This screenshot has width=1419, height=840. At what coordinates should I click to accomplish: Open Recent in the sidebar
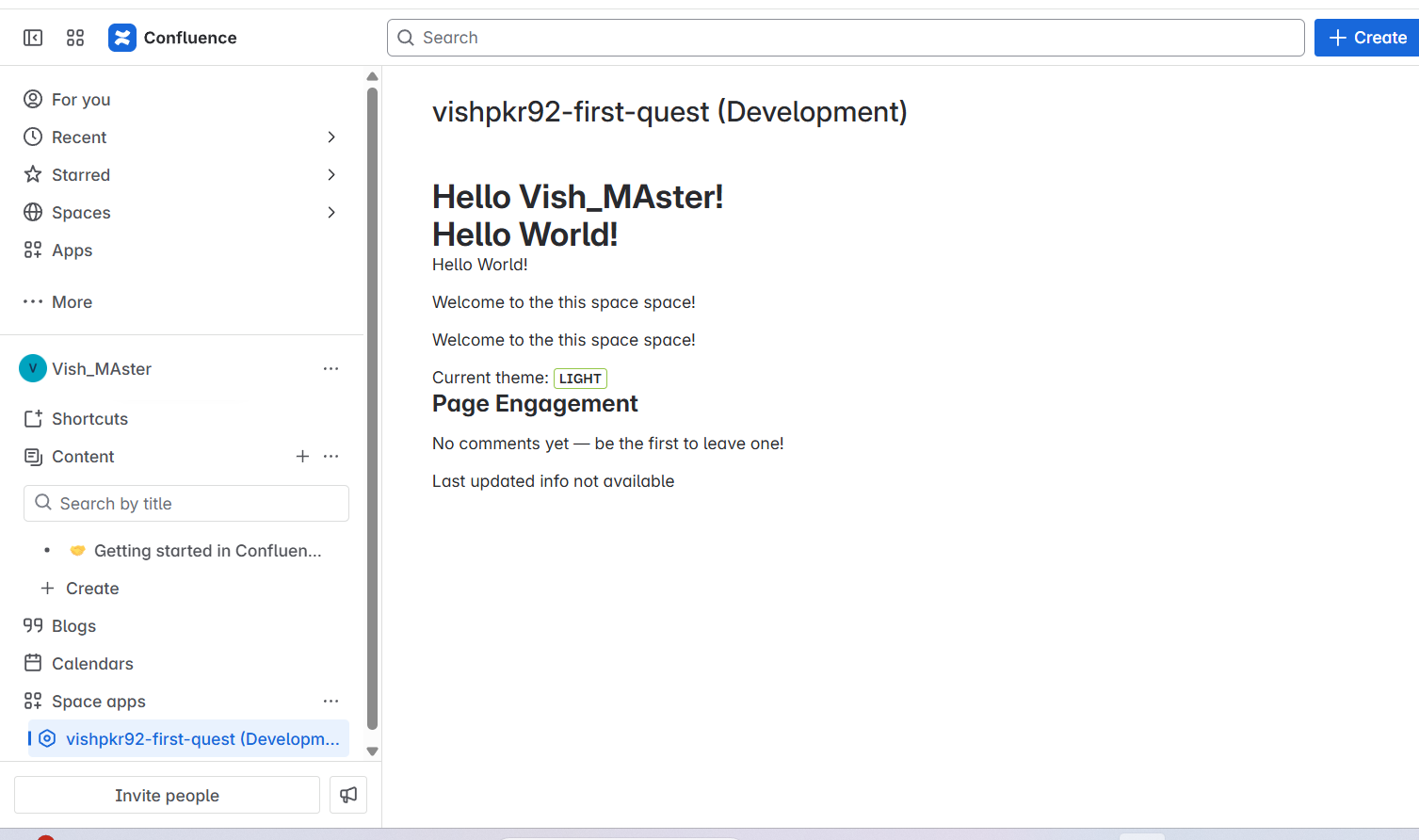79,137
